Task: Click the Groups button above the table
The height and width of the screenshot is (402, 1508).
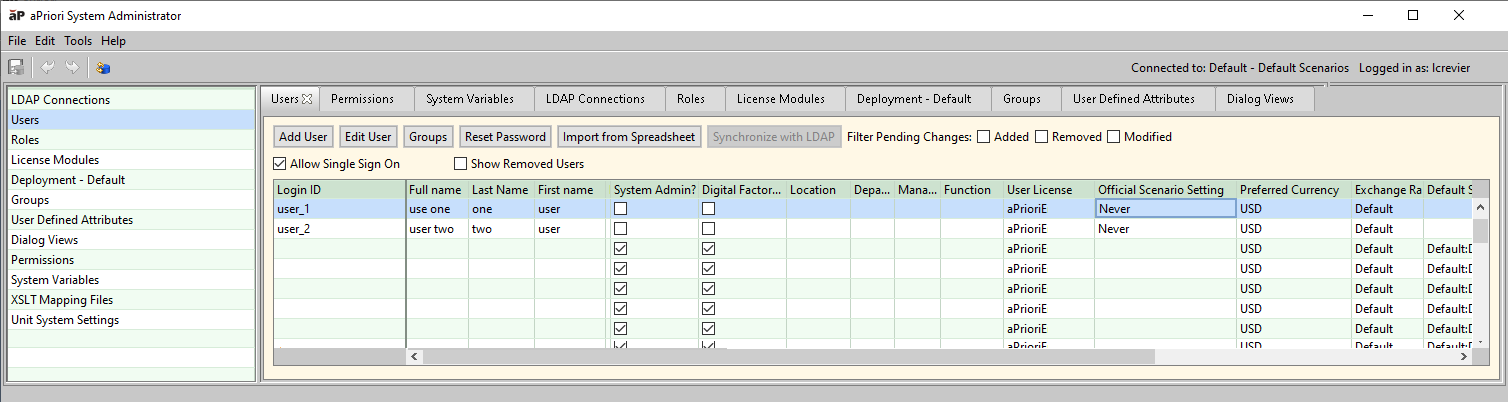Action: tap(428, 137)
